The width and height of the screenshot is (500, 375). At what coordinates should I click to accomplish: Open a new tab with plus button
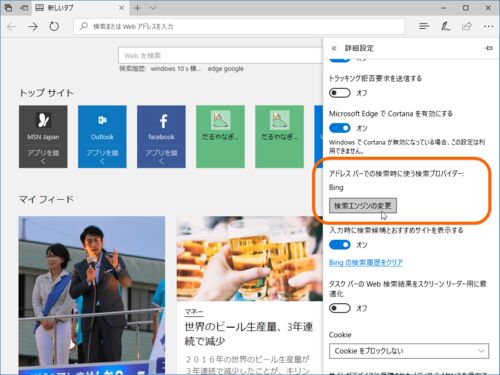[137, 8]
